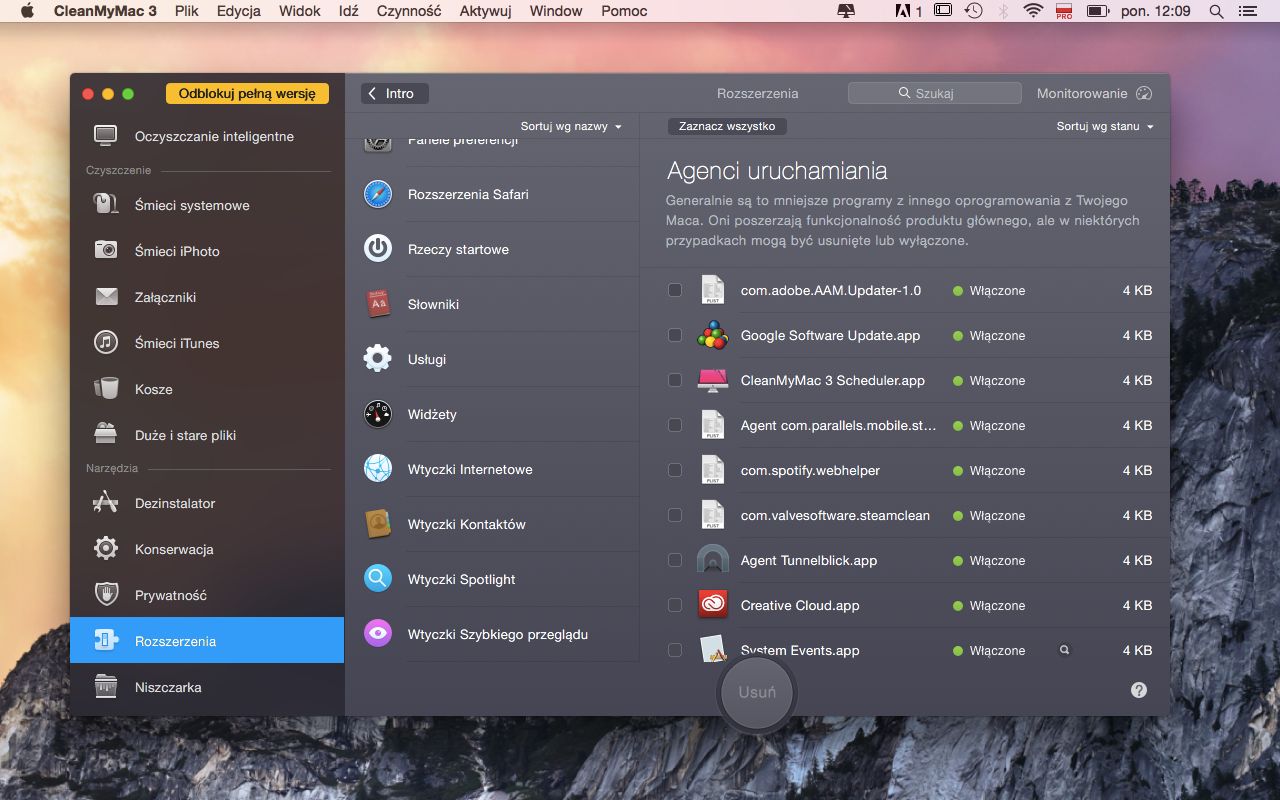Open Wtyczki Szybkiego przeglądu eye icon
1280x800 pixels.
(x=377, y=634)
